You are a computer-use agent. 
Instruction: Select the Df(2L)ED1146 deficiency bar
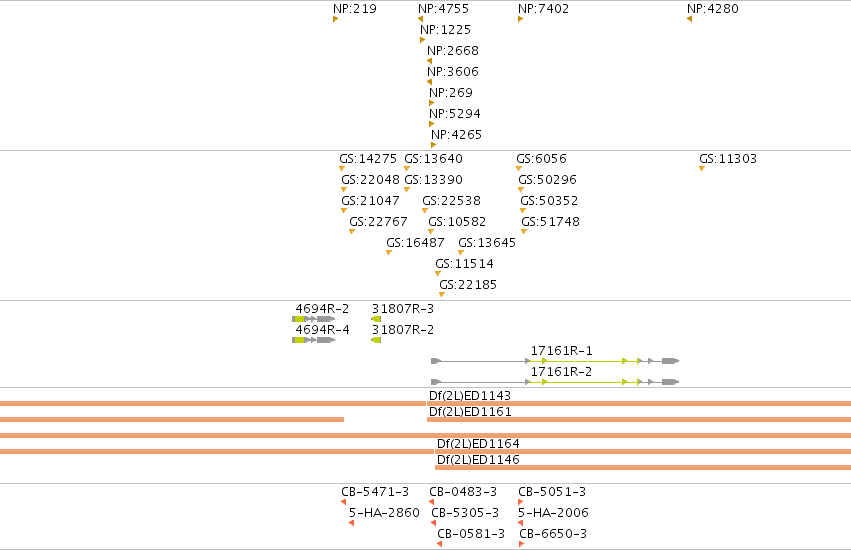(643, 467)
